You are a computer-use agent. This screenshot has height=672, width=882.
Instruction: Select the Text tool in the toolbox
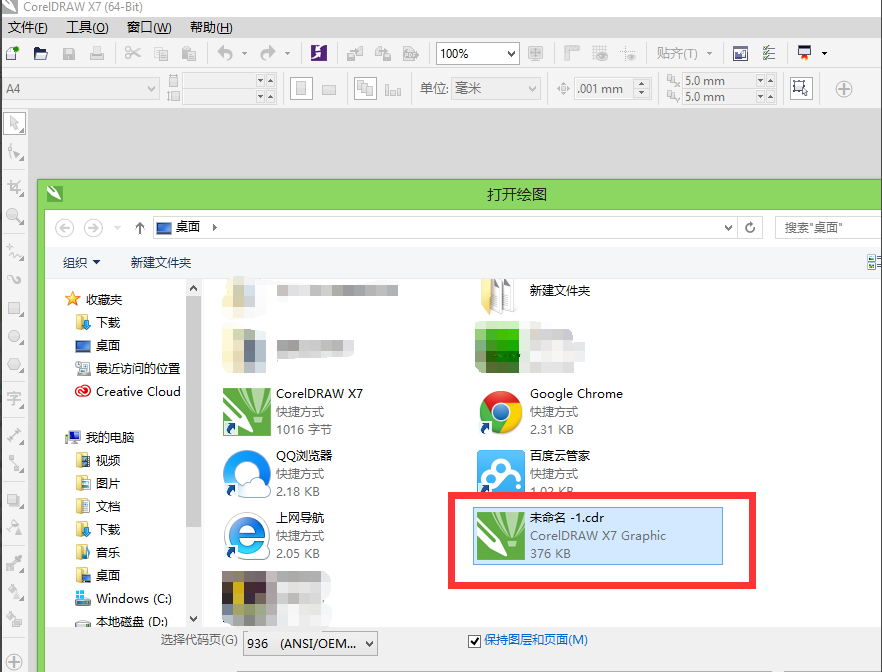15,399
